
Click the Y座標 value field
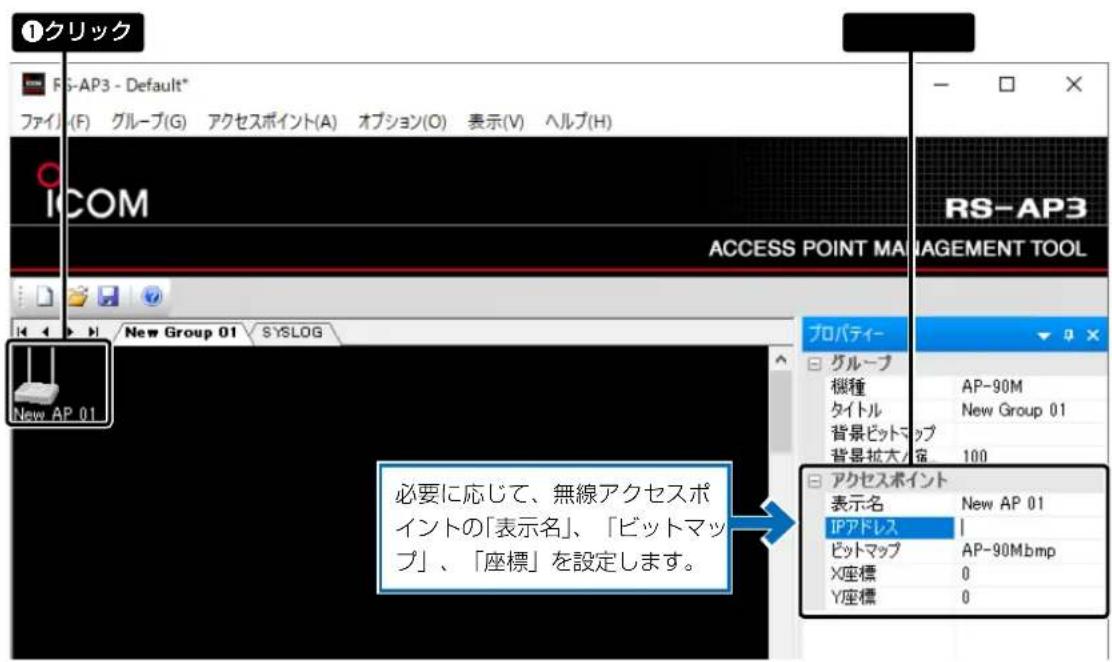click(1032, 597)
